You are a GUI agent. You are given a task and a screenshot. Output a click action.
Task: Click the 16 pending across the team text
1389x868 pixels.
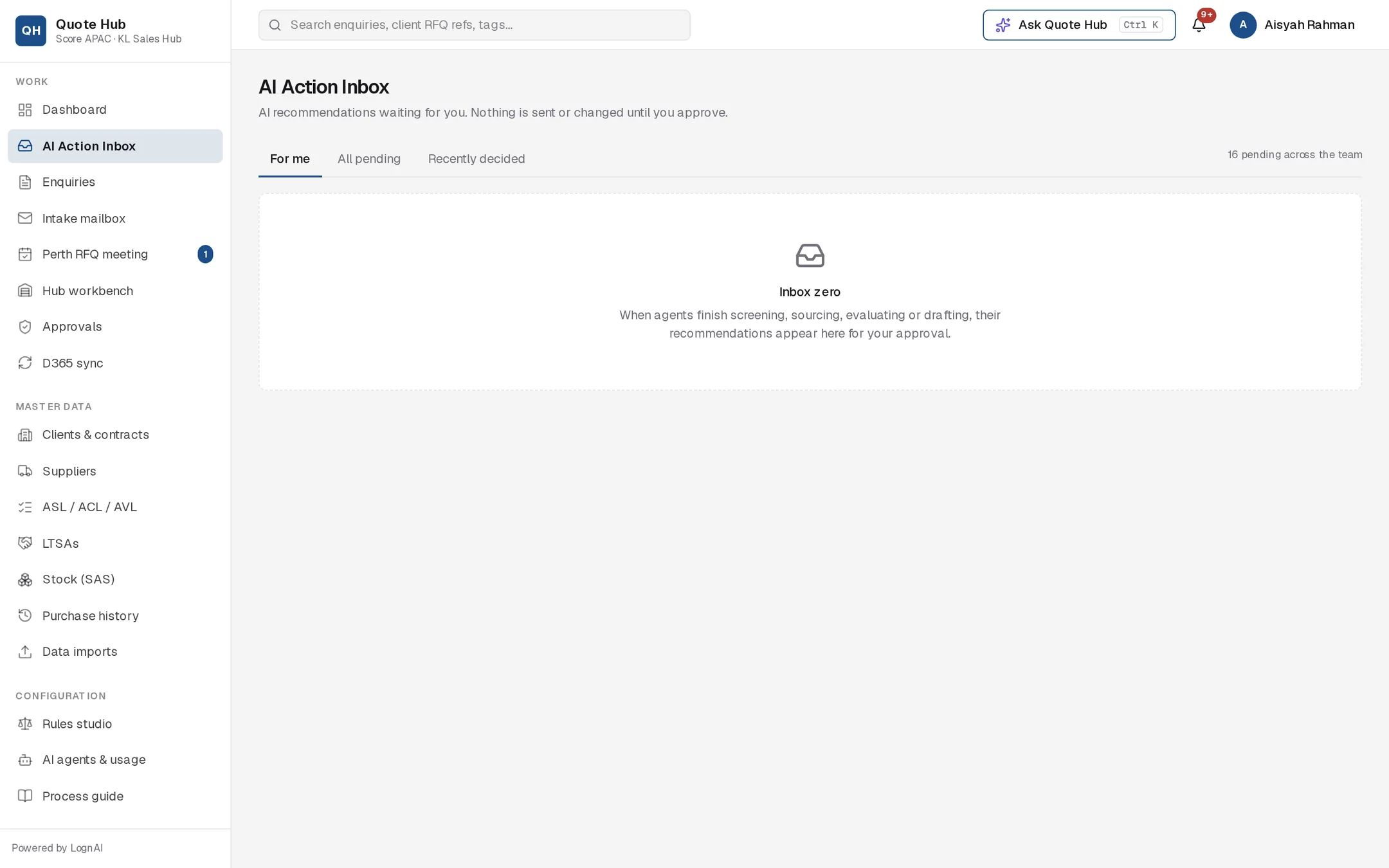[1294, 154]
